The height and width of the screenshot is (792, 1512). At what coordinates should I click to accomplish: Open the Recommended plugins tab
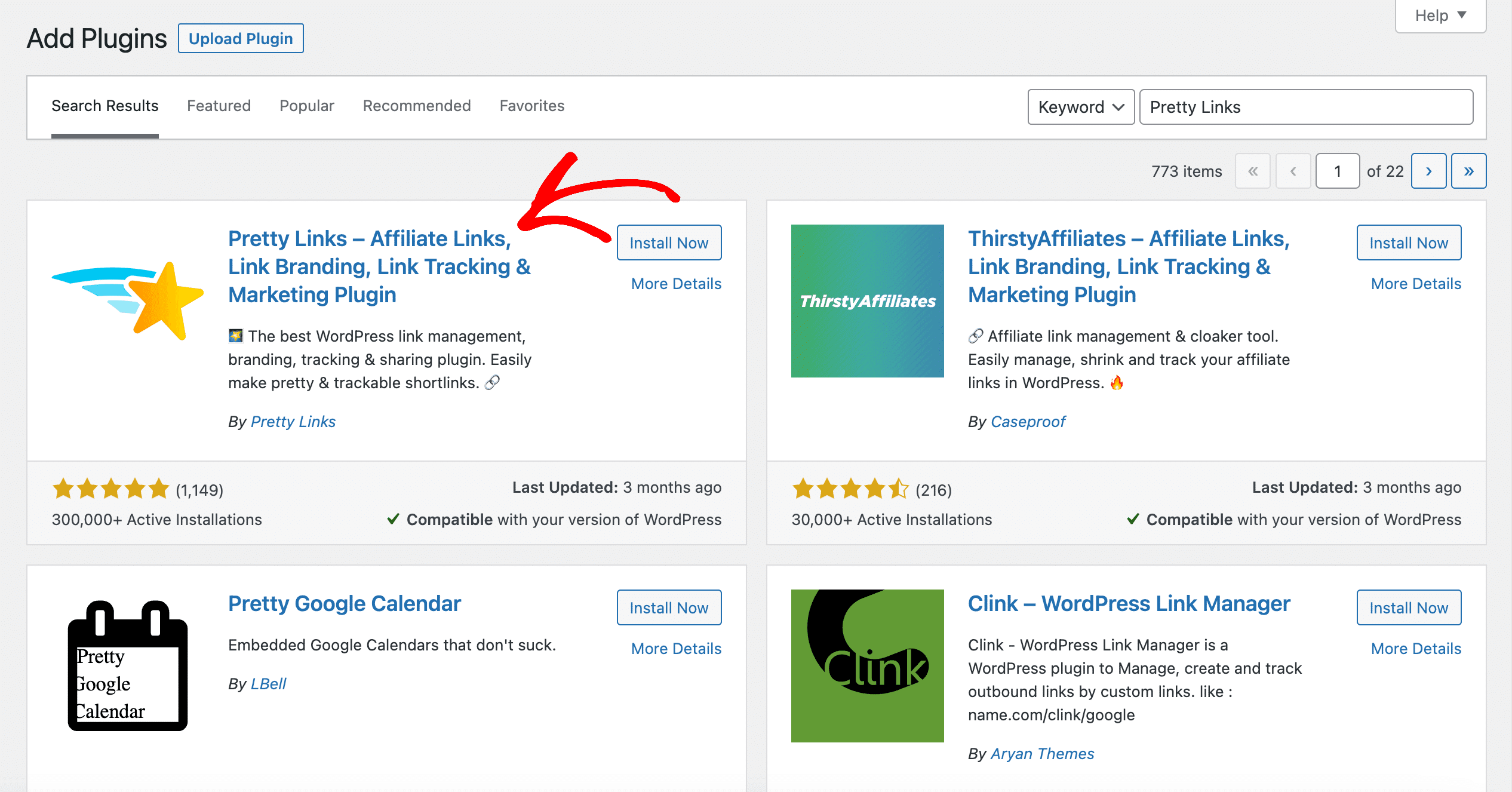pos(417,106)
